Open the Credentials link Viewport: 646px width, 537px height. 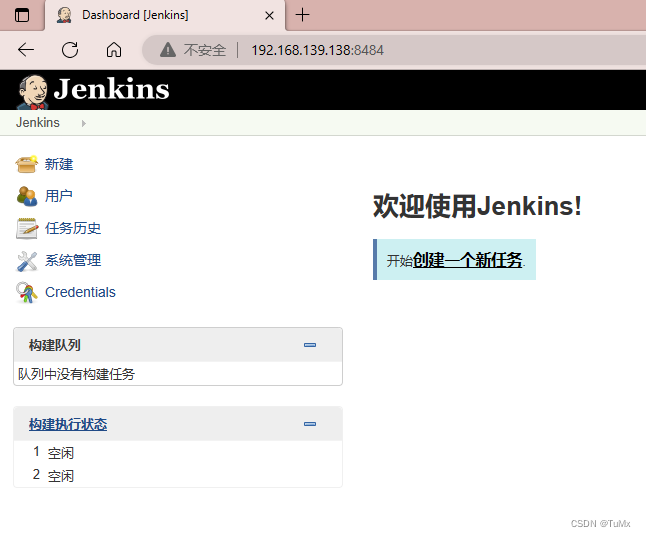pyautogui.click(x=80, y=292)
